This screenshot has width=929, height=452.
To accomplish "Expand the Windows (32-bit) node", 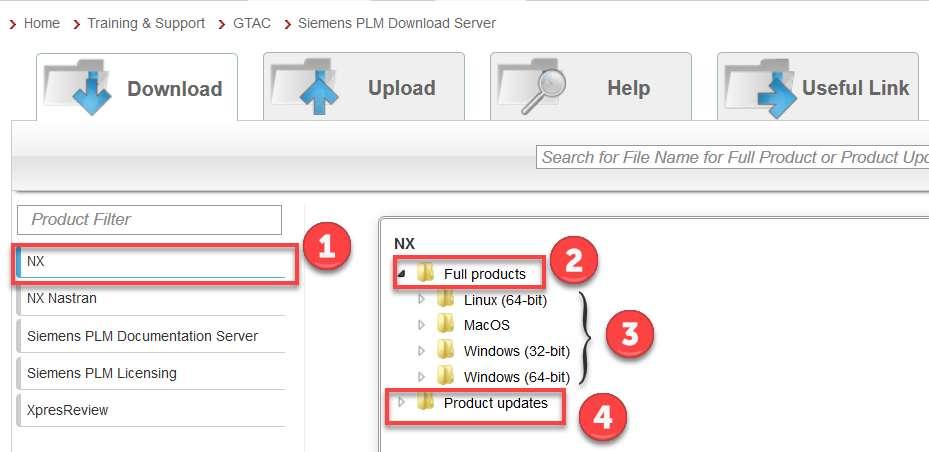I will tap(422, 351).
